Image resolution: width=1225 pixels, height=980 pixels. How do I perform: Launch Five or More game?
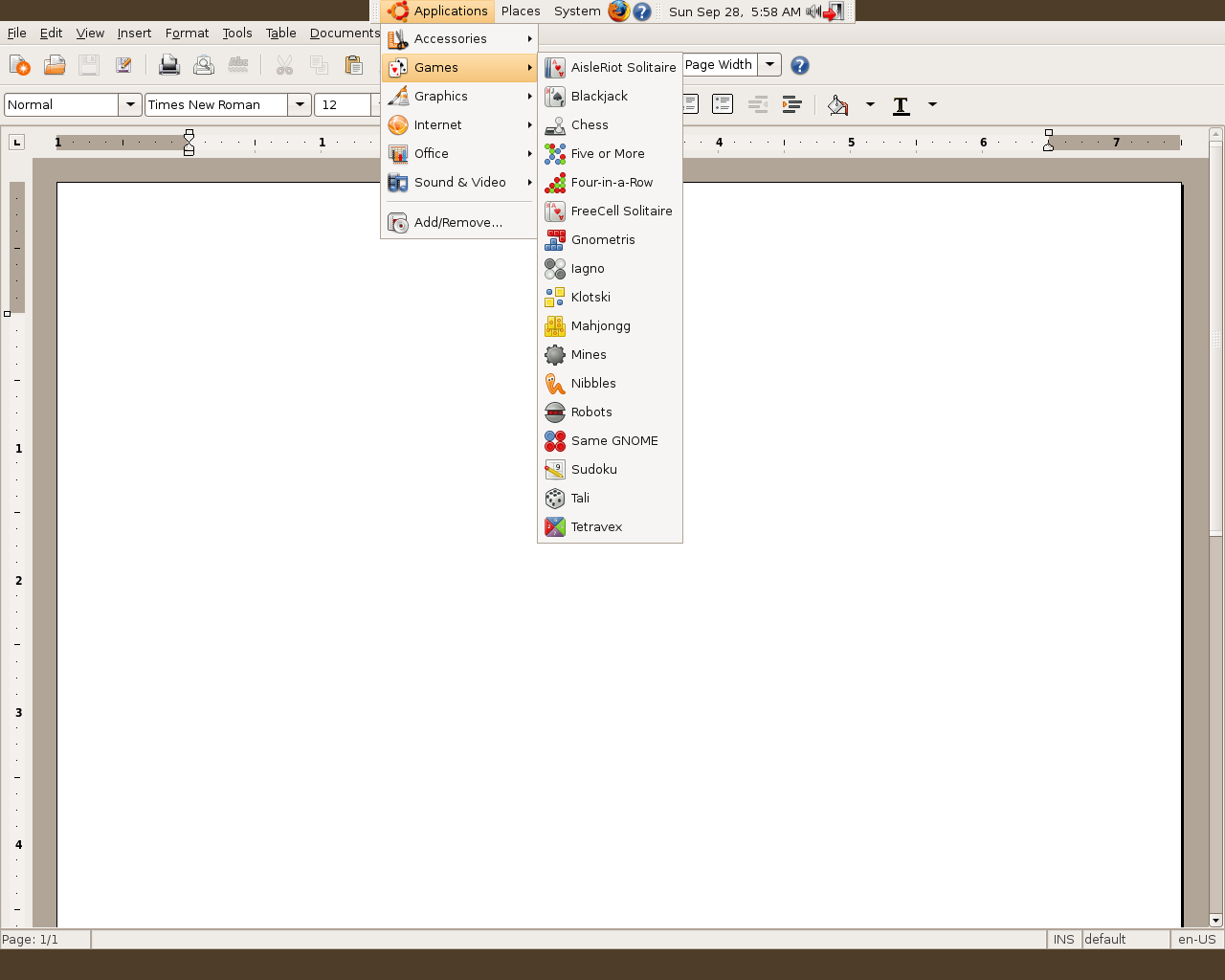click(x=610, y=153)
